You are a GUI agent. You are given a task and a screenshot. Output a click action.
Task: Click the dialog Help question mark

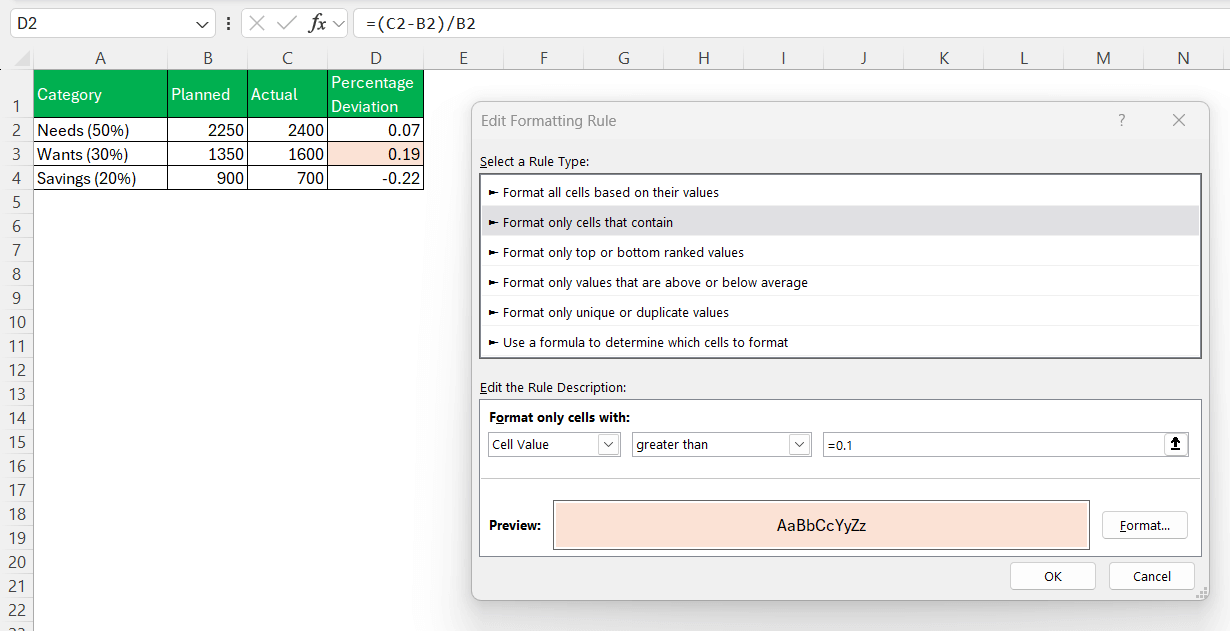1122,120
